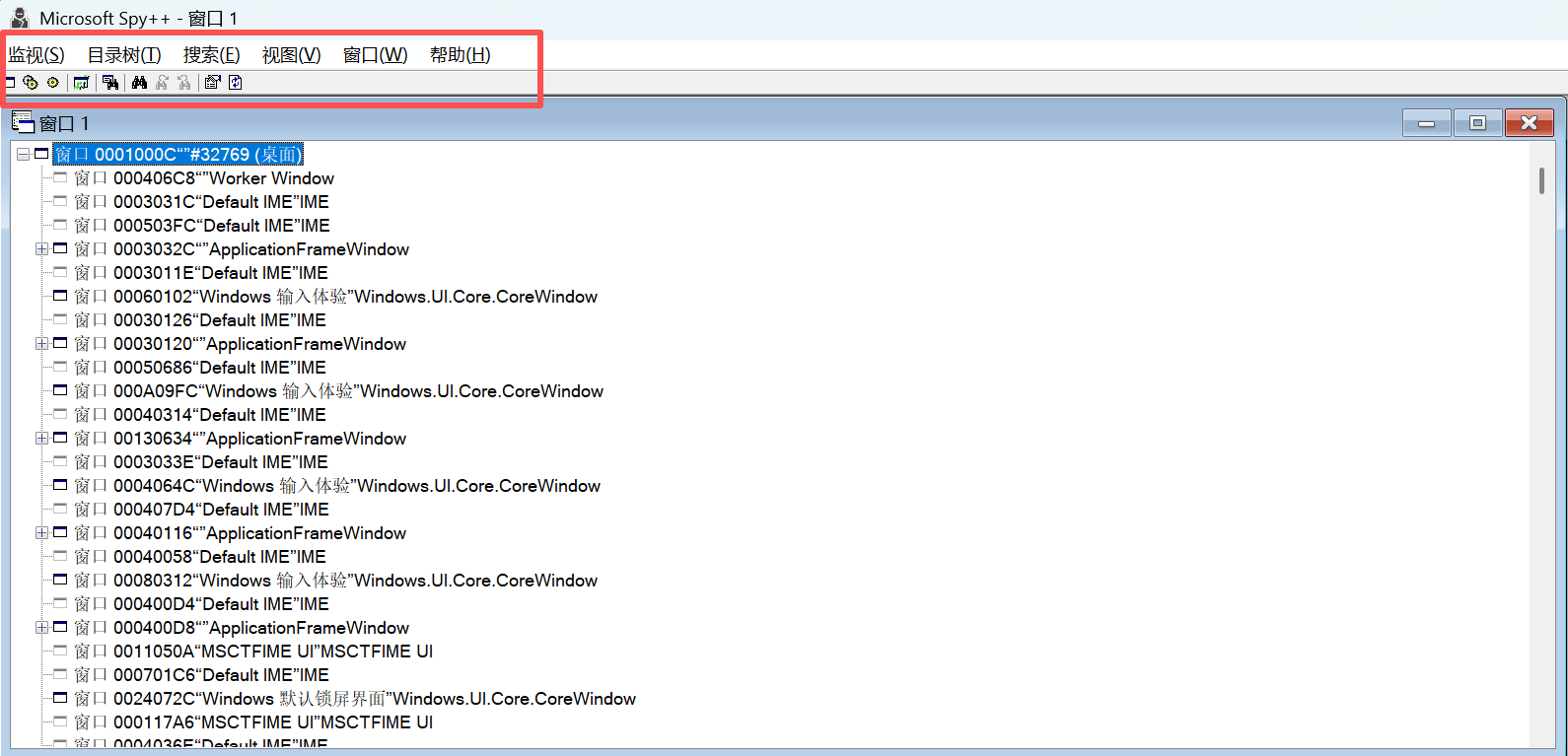This screenshot has width=1568, height=756.
Task: Open the 窗口(W) menu
Action: pyautogui.click(x=375, y=55)
